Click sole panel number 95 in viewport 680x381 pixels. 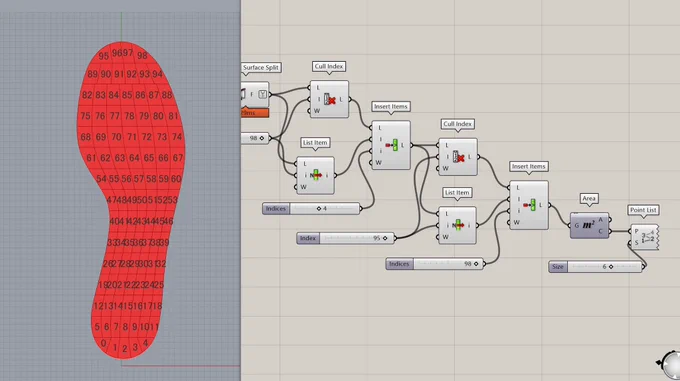(103, 56)
